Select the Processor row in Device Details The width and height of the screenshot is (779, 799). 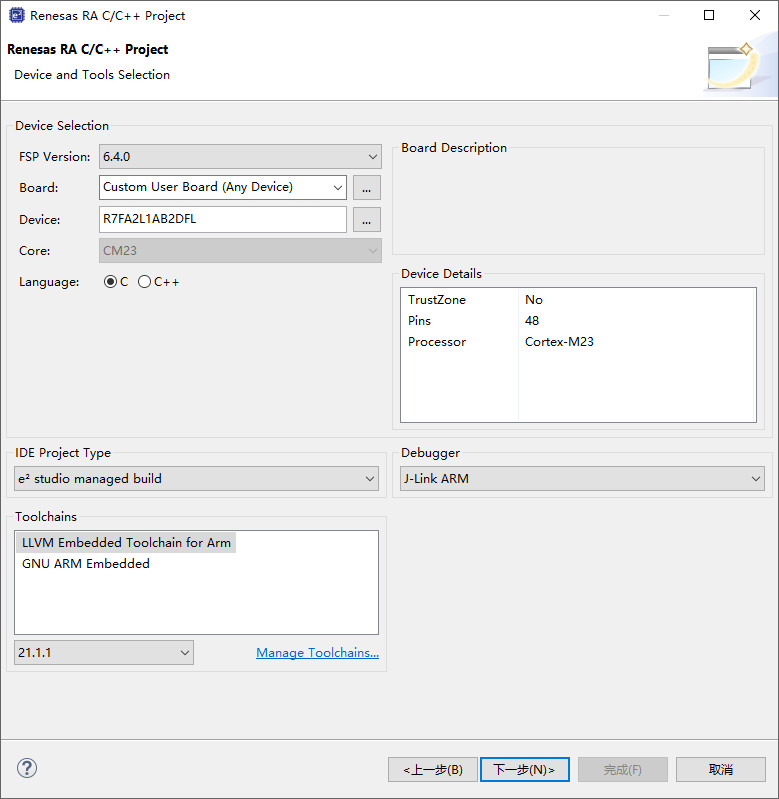click(x=578, y=341)
